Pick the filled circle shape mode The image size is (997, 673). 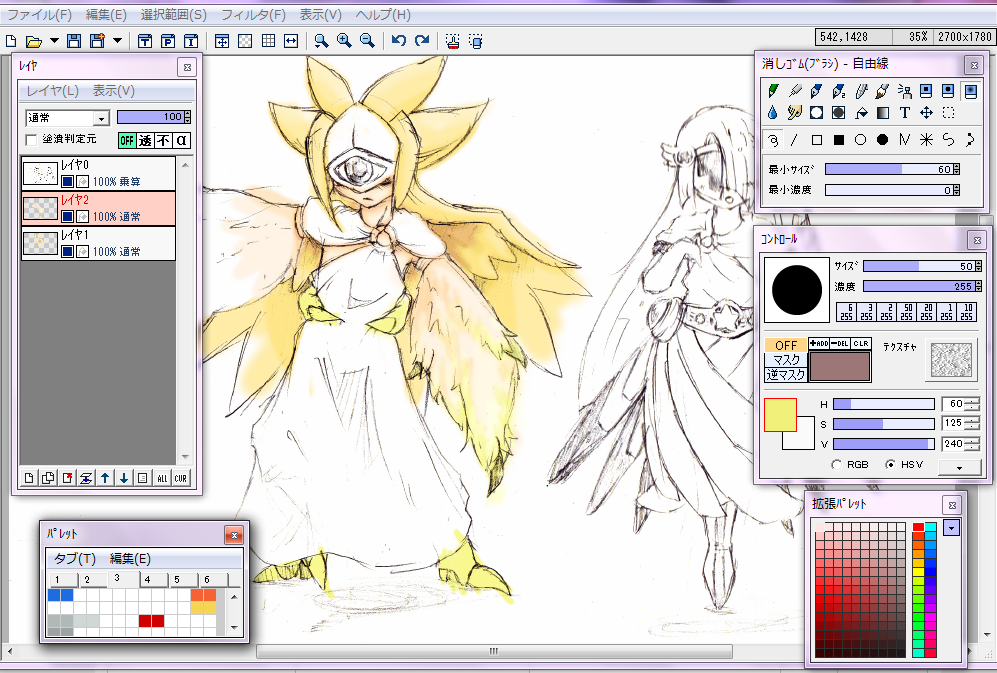point(882,140)
